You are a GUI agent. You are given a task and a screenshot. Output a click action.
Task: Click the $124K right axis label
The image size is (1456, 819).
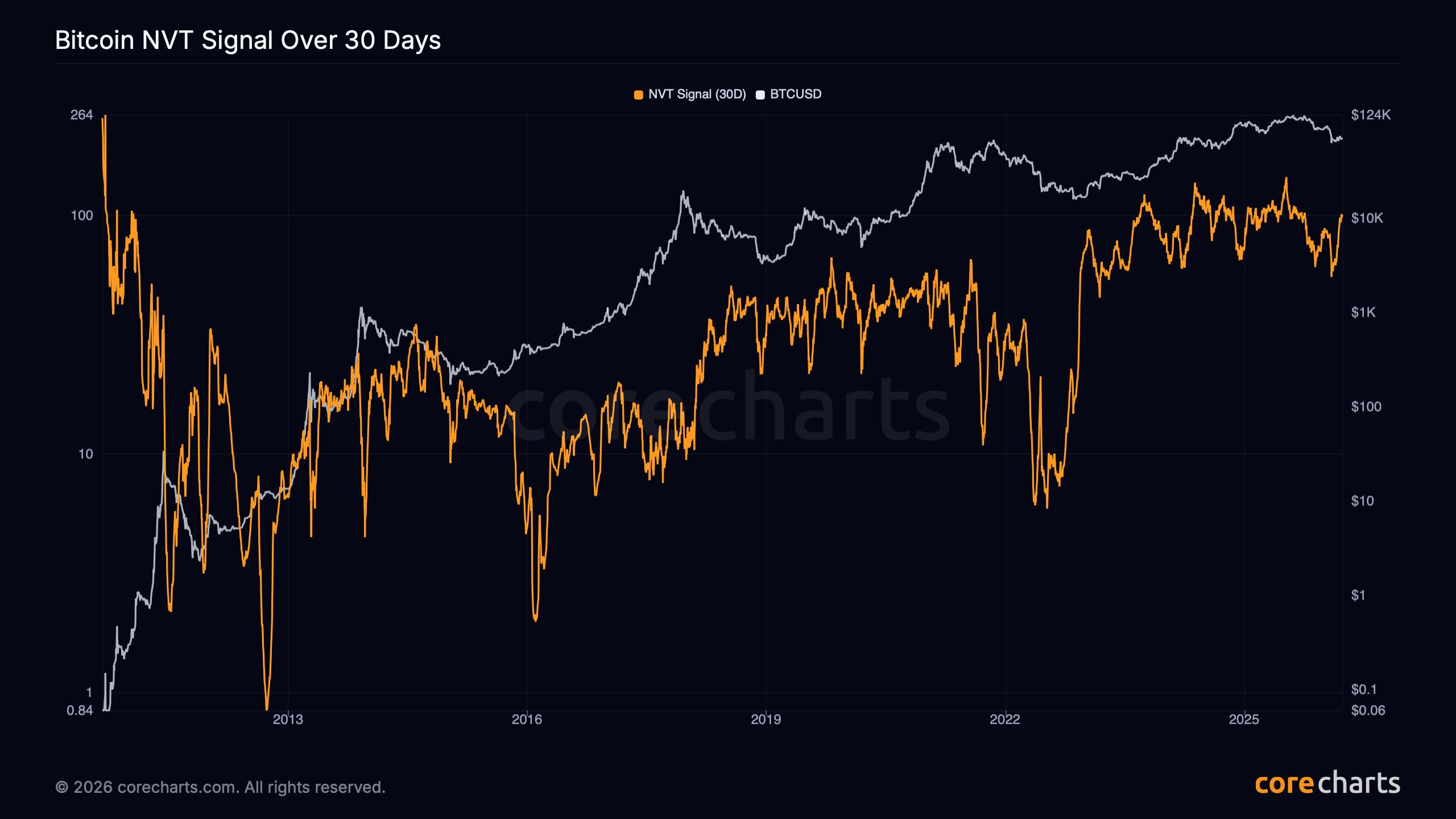tap(1371, 115)
